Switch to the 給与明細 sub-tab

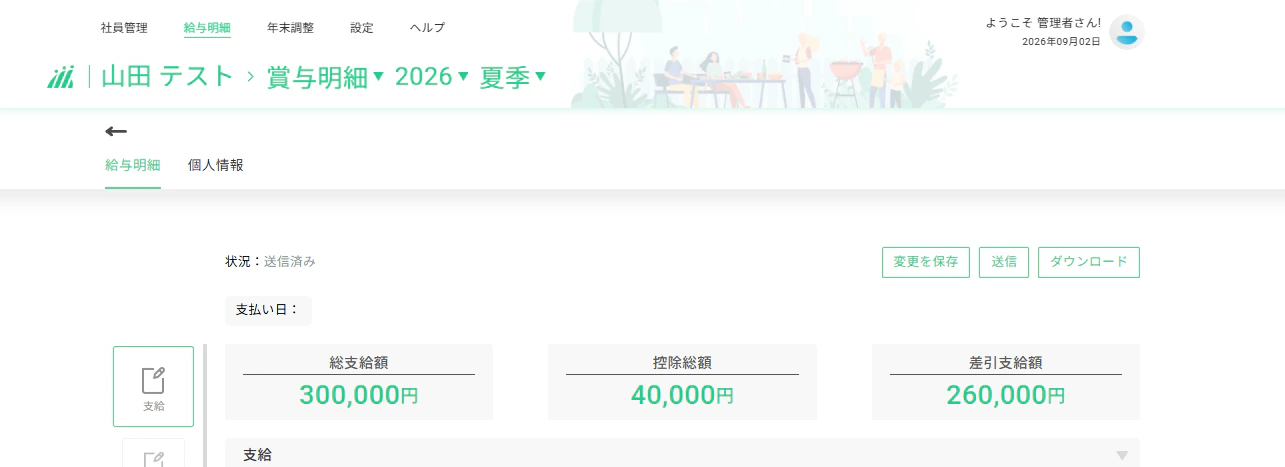(133, 165)
